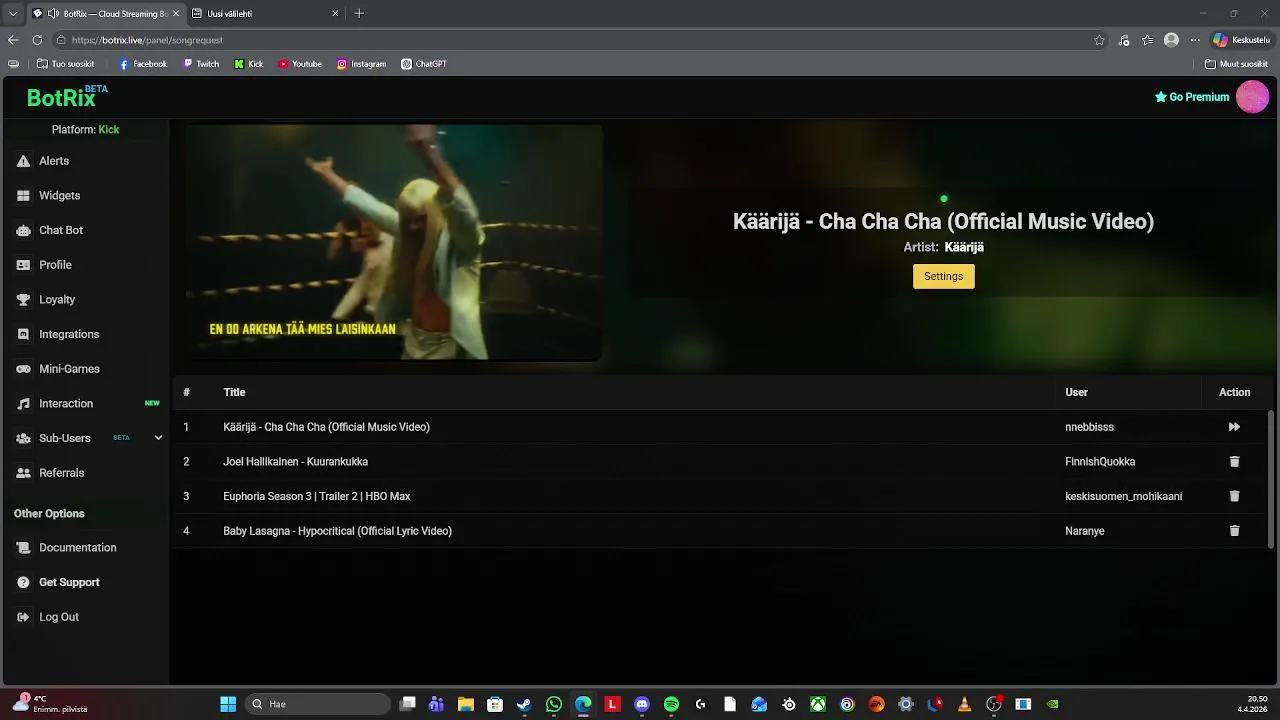
Task: Delete Joel Hallikainen - Kuurankukka from the queue
Action: click(1234, 462)
